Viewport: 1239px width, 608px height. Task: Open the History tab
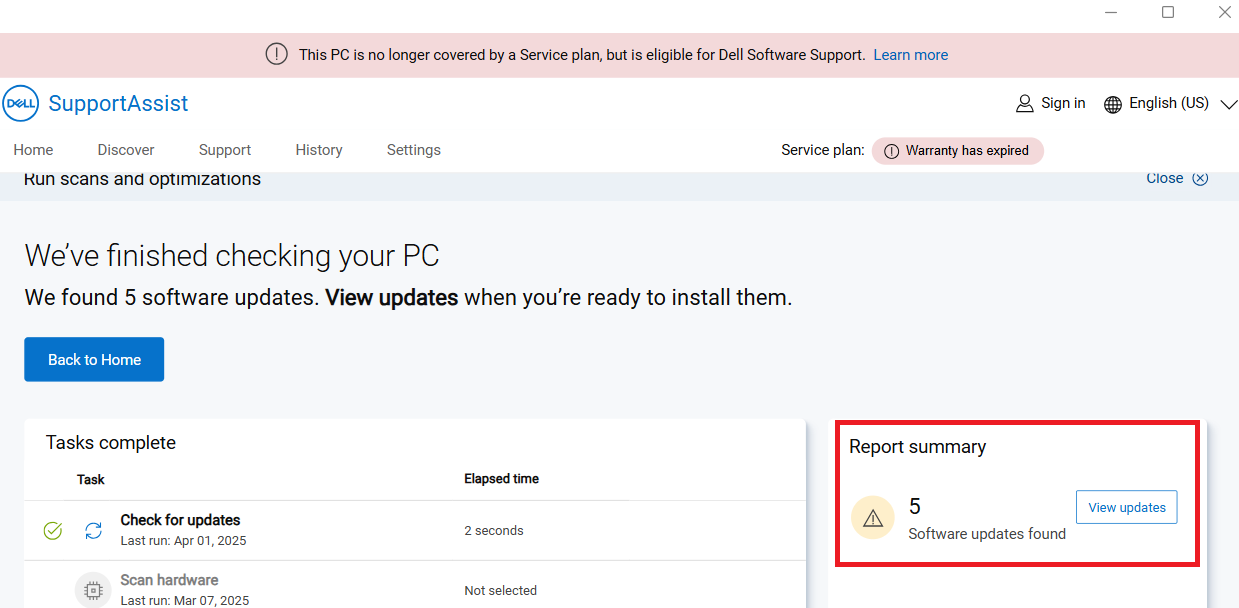(x=319, y=150)
